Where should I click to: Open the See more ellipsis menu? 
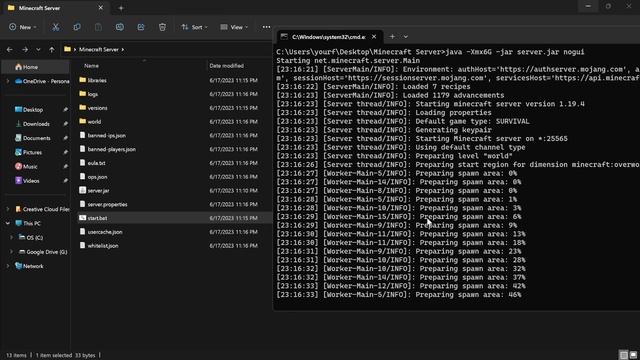tap(266, 27)
